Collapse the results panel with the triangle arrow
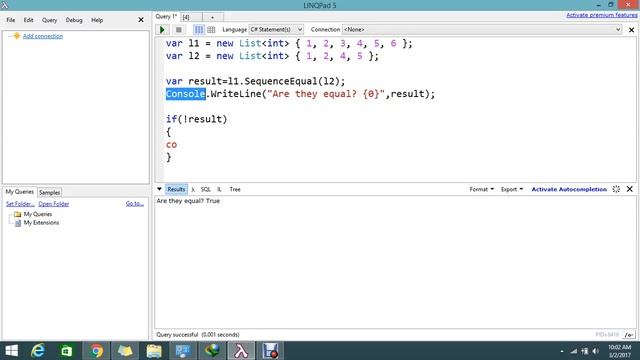Image resolution: width=640 pixels, height=360 pixels. 159,189
